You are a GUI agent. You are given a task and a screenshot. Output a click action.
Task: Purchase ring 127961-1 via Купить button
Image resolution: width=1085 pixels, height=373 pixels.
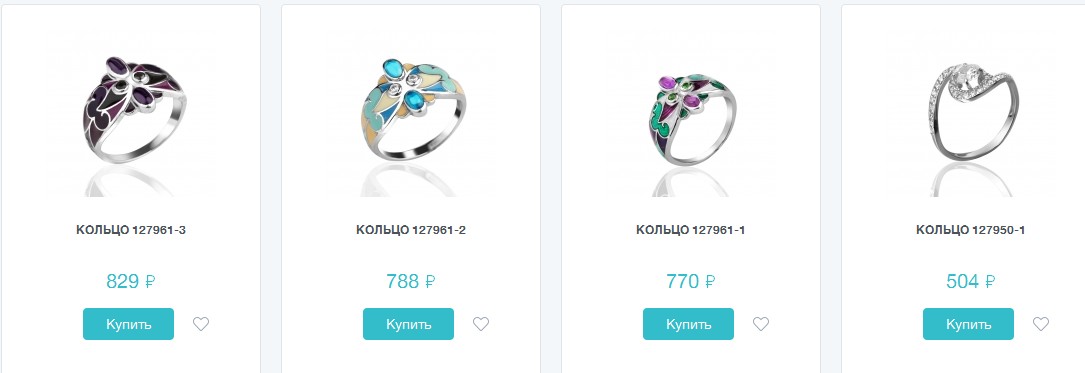point(689,324)
